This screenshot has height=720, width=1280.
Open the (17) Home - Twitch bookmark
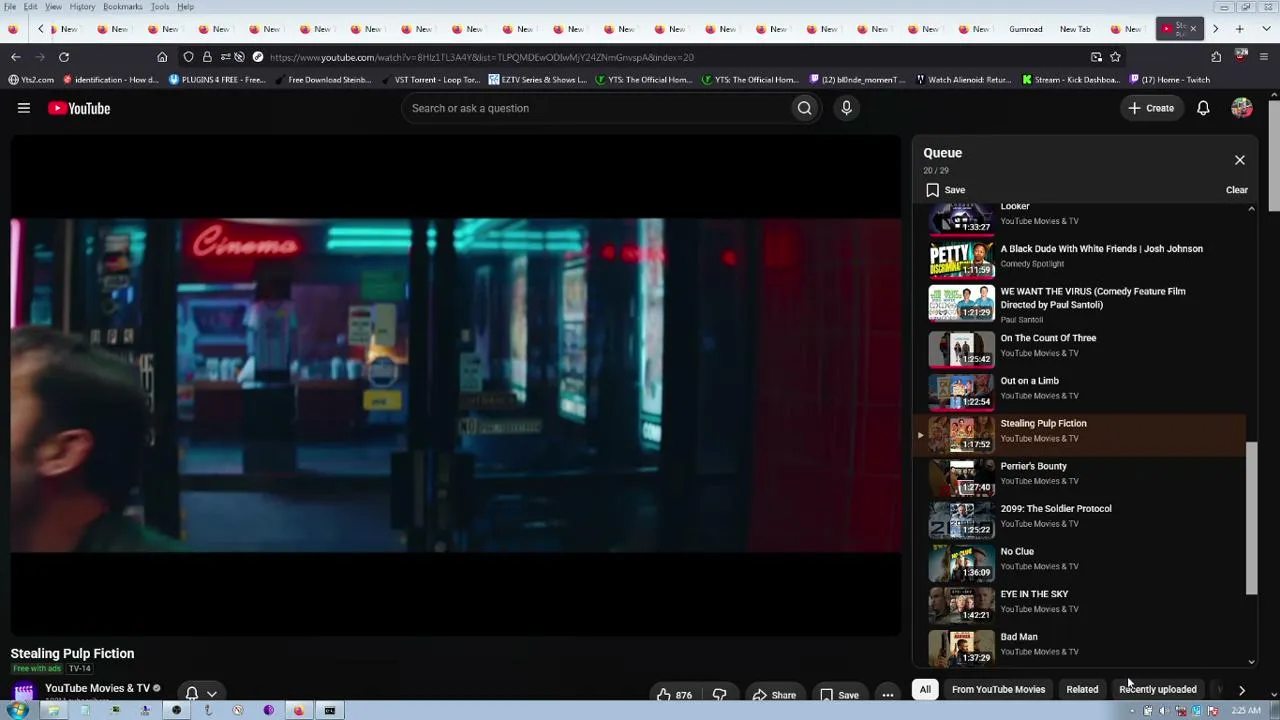(1170, 80)
